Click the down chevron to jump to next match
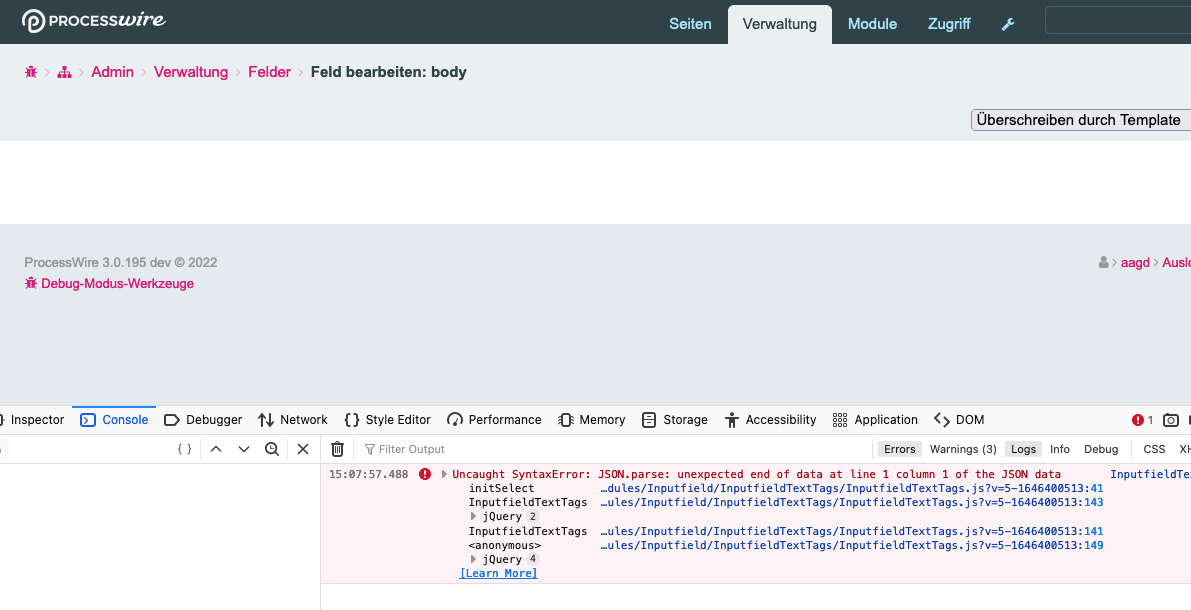The height and width of the screenshot is (610, 1191). tap(244, 449)
